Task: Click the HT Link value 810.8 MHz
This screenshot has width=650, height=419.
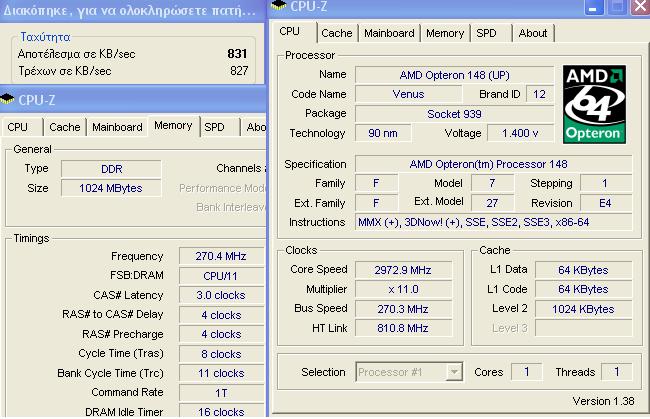Action: 403,328
